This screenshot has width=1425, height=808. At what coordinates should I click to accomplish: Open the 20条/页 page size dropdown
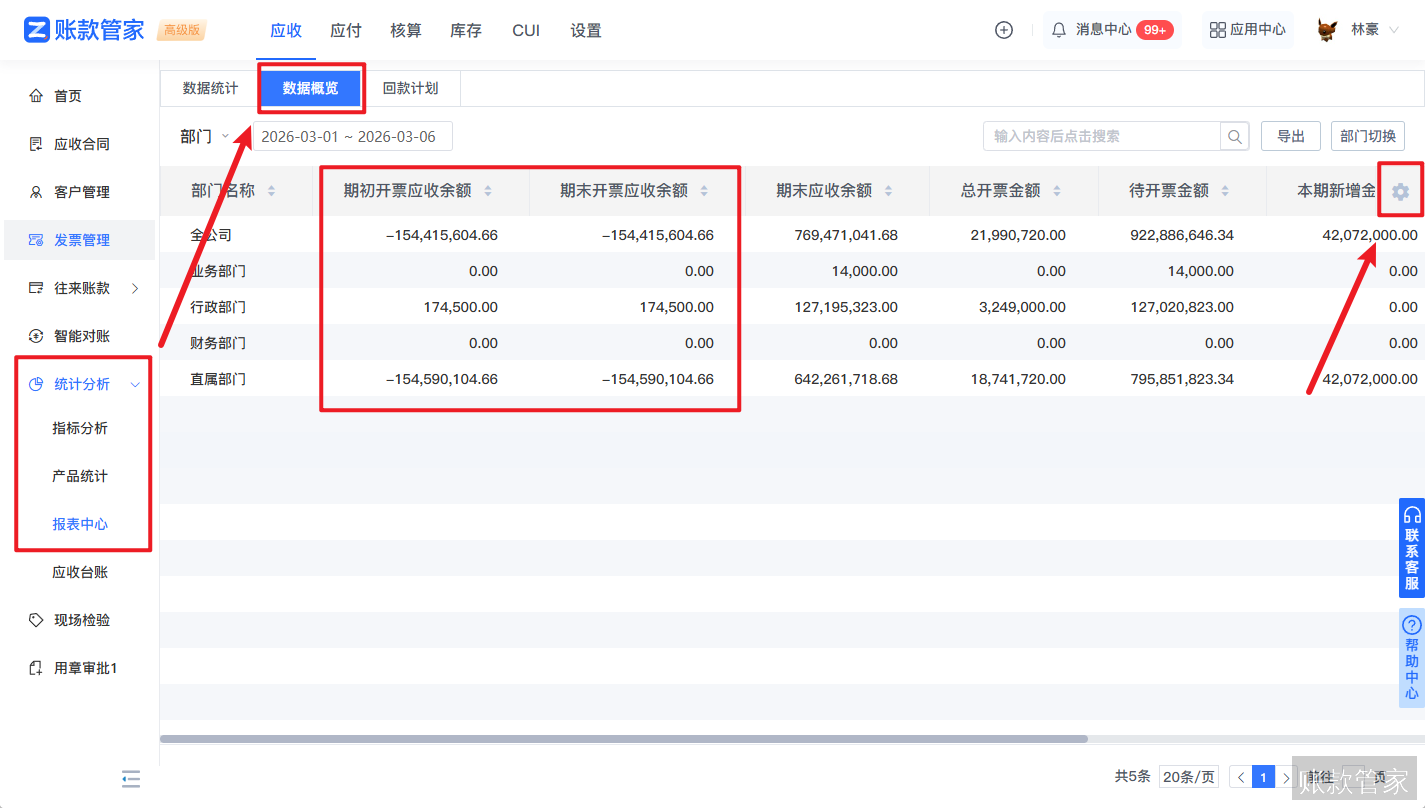tap(1188, 777)
